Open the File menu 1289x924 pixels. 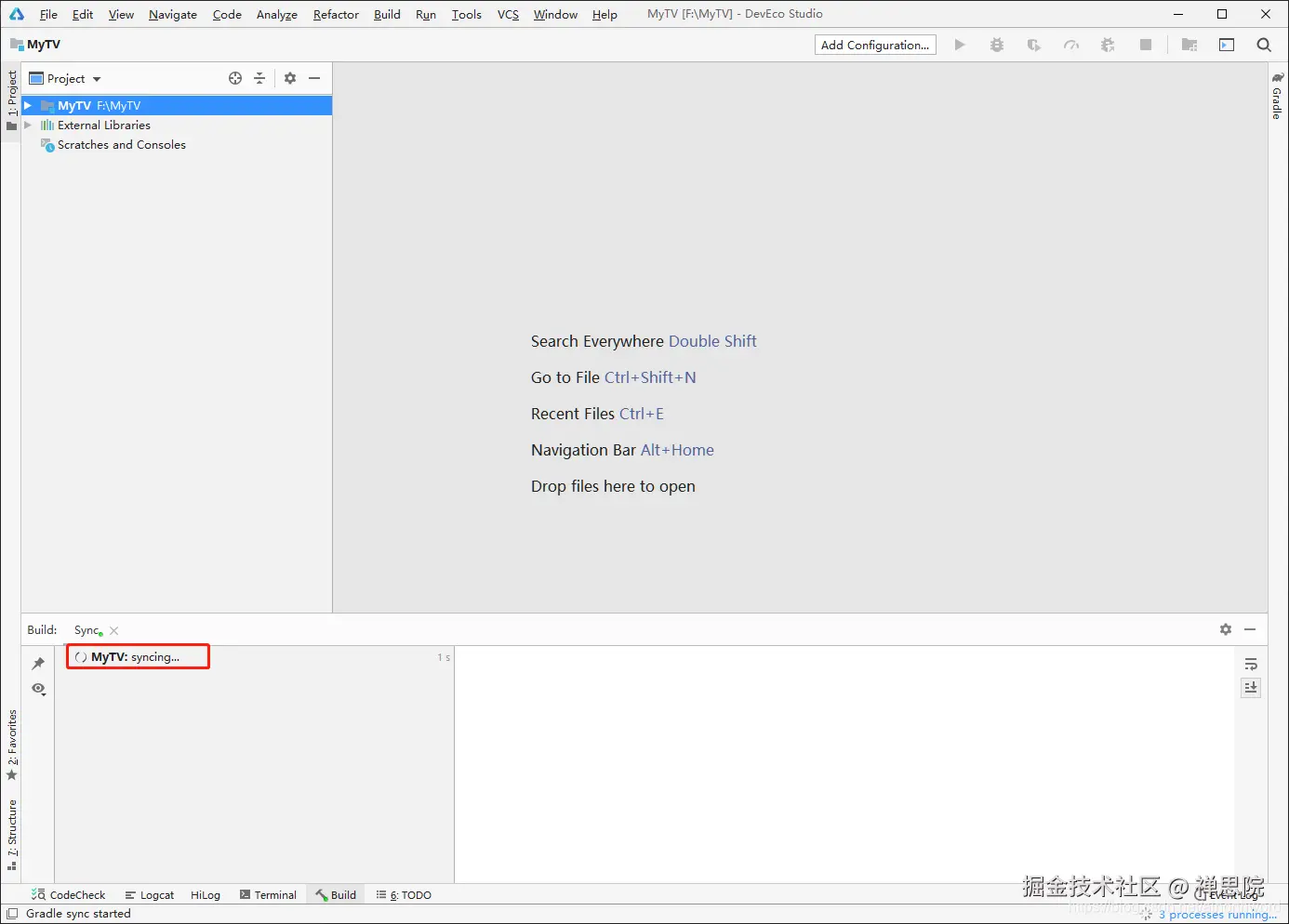48,14
